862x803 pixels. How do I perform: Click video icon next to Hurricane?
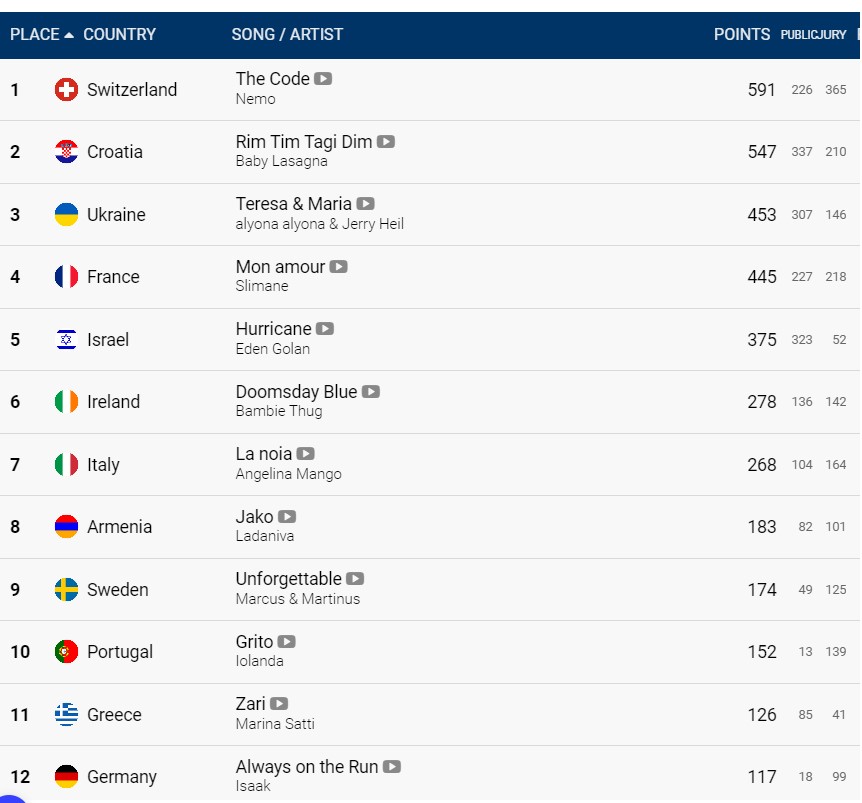325,329
